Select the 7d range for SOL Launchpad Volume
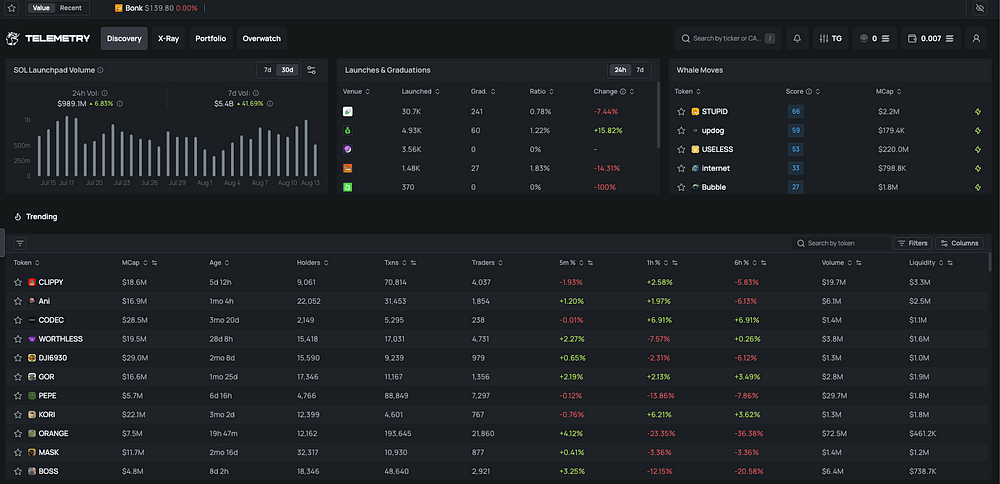 click(267, 70)
